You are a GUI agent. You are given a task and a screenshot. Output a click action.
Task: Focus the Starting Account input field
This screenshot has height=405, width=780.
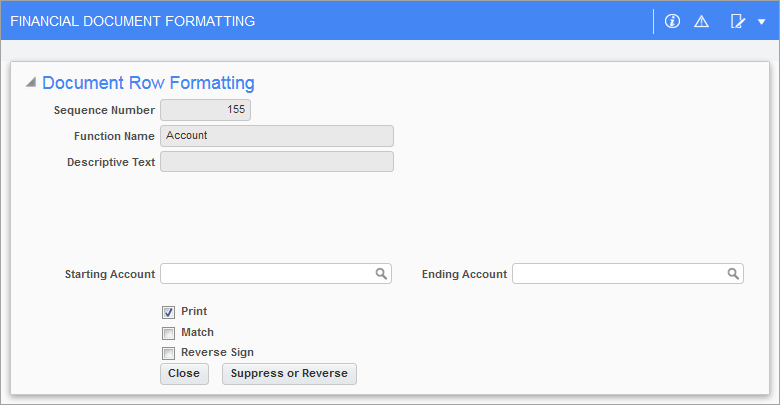click(276, 274)
